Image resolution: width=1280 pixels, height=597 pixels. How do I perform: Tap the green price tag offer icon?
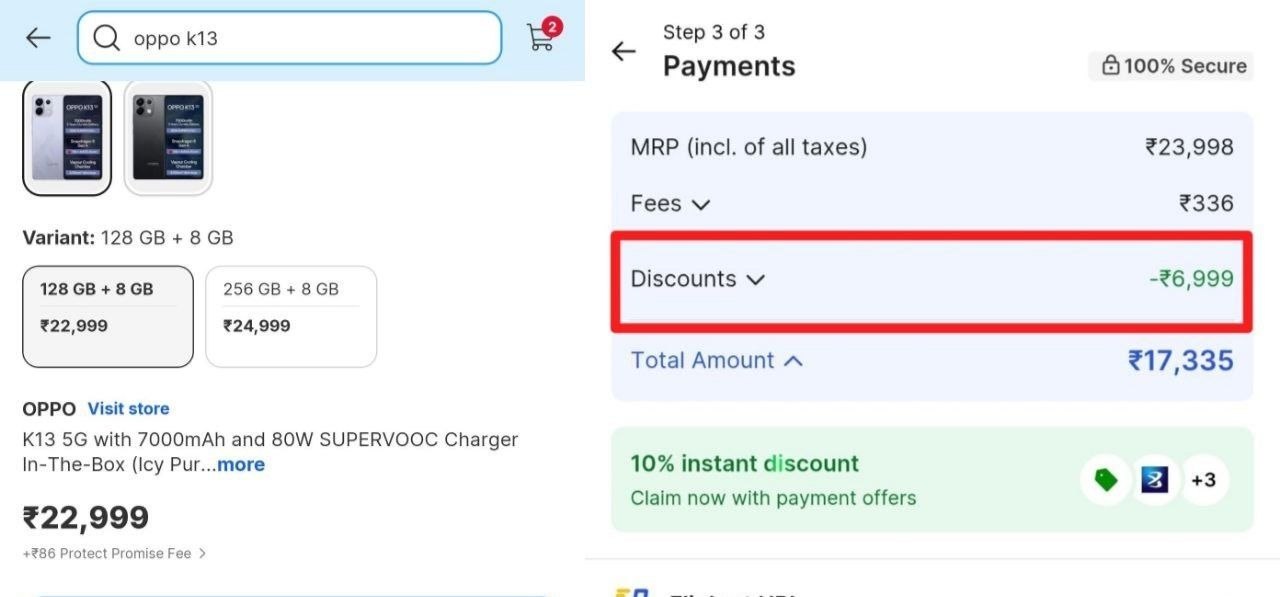point(1105,480)
